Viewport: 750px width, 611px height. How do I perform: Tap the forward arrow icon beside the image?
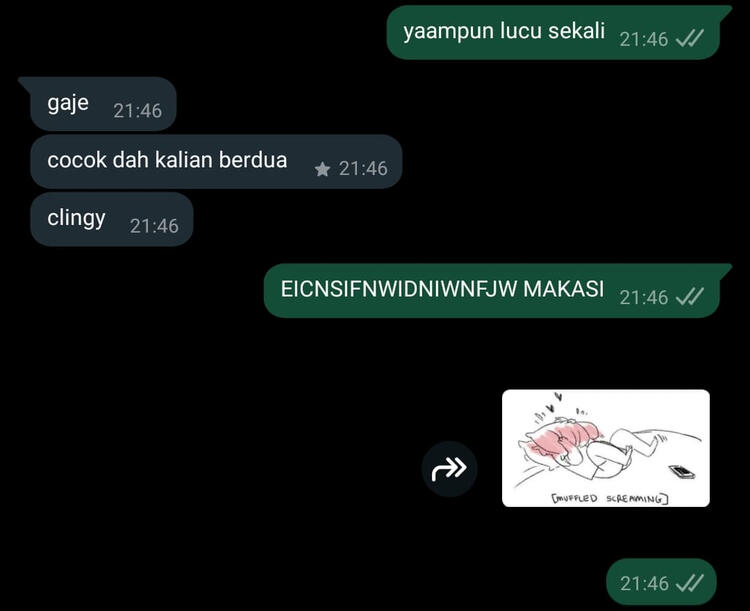(x=449, y=468)
